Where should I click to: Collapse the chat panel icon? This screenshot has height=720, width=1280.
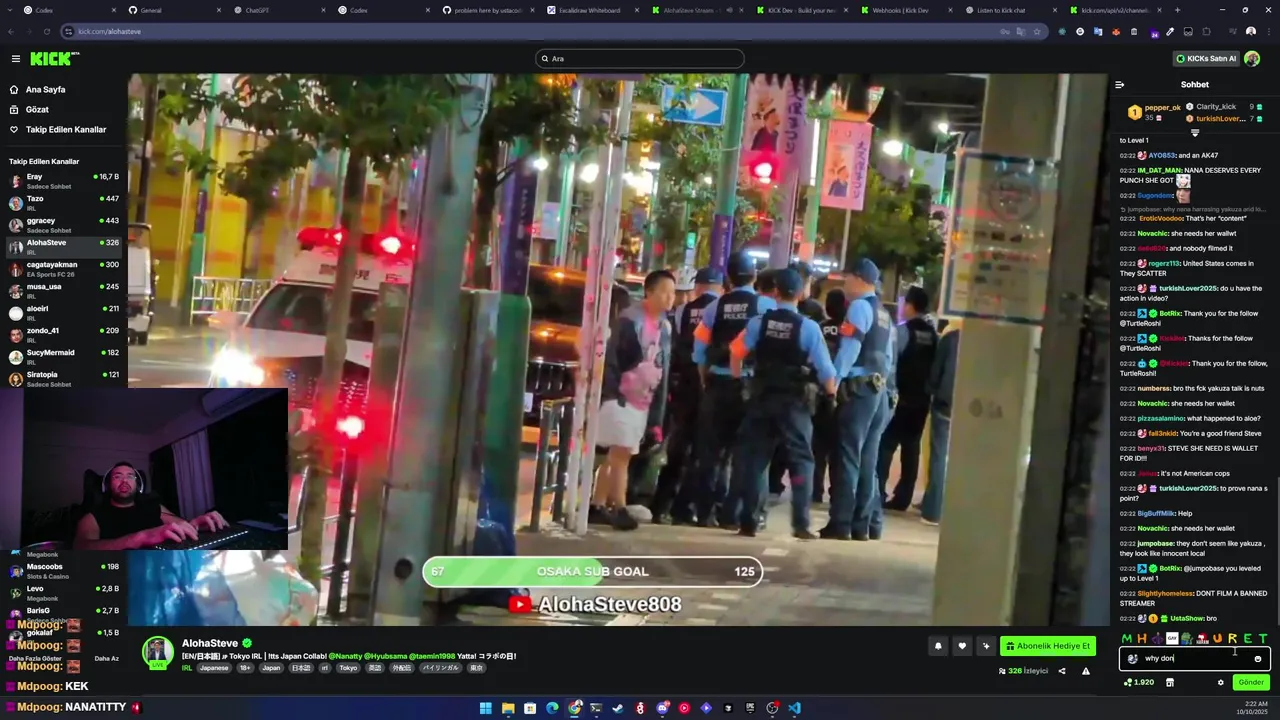[x=1119, y=85]
